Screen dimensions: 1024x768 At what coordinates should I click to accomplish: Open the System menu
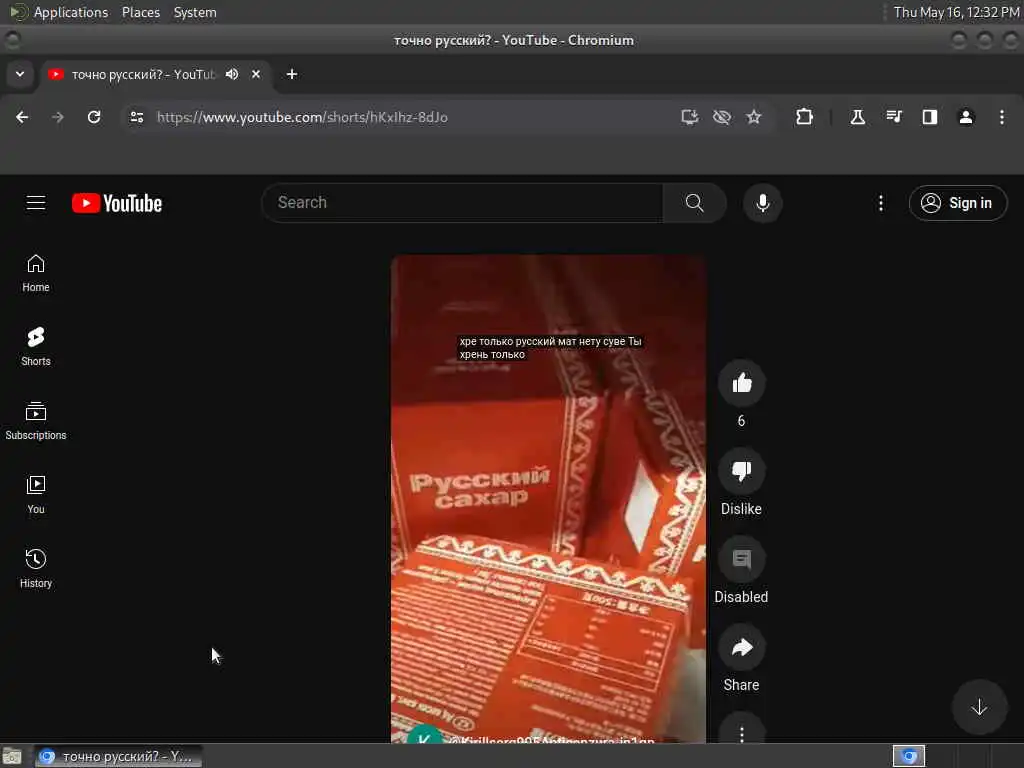click(x=195, y=12)
